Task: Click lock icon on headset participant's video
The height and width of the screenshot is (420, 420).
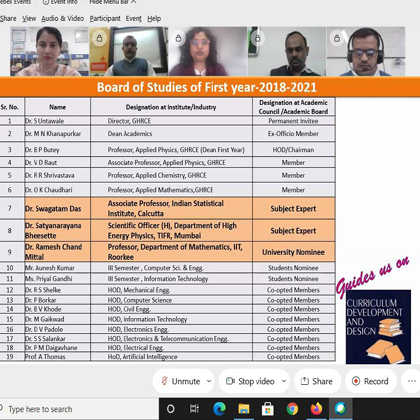Action: click(337, 38)
